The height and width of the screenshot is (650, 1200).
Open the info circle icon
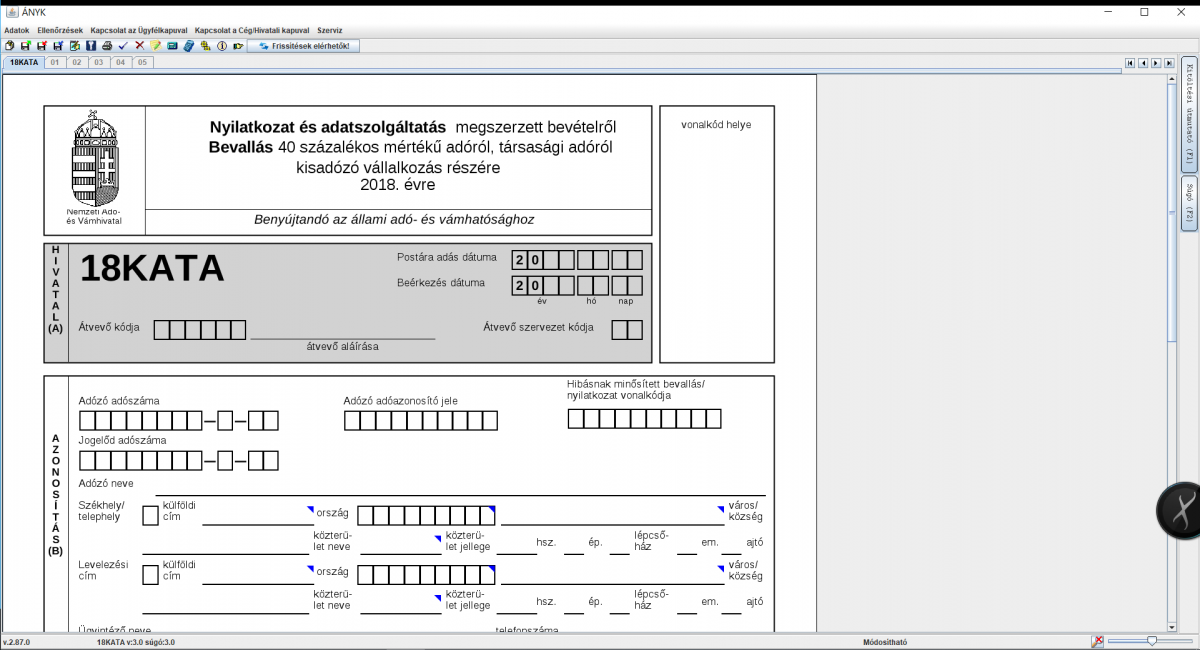(222, 46)
